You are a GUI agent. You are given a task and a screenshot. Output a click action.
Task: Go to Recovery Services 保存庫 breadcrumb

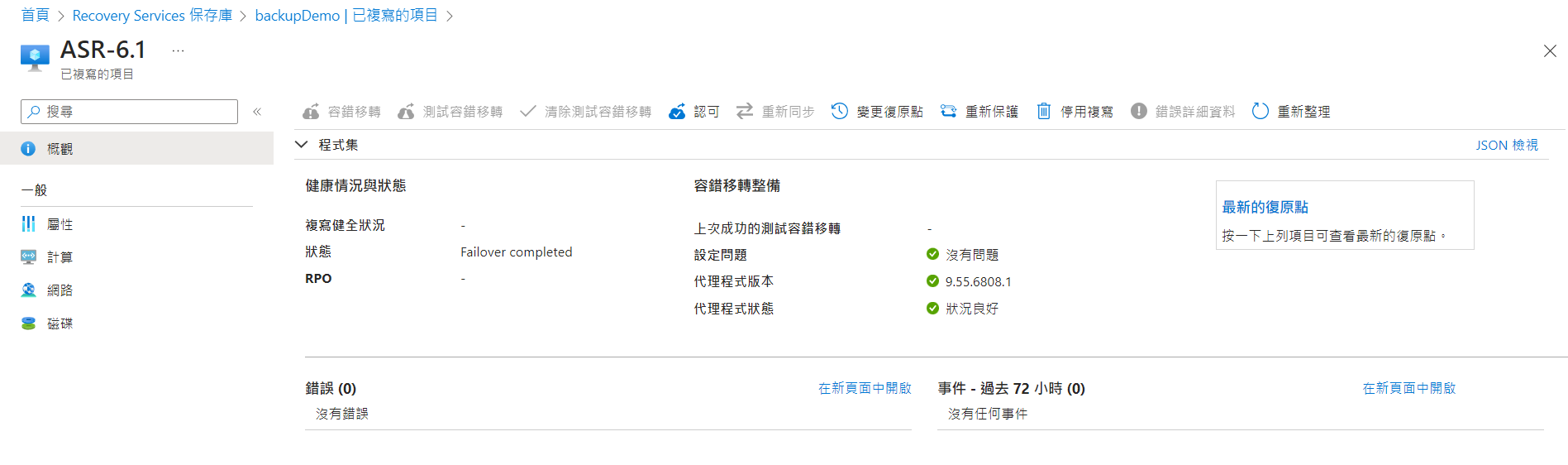(x=152, y=15)
